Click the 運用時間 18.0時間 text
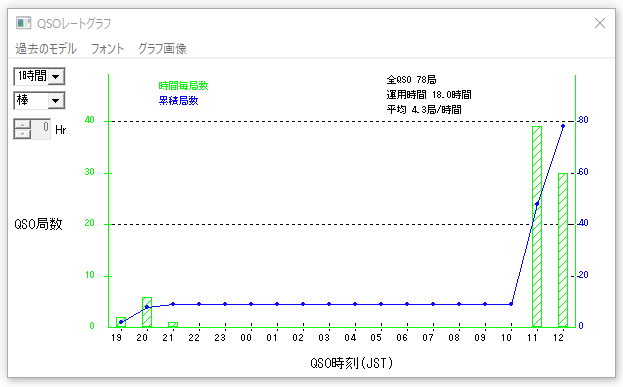Viewport: 623px width, 387px height. 429,95
